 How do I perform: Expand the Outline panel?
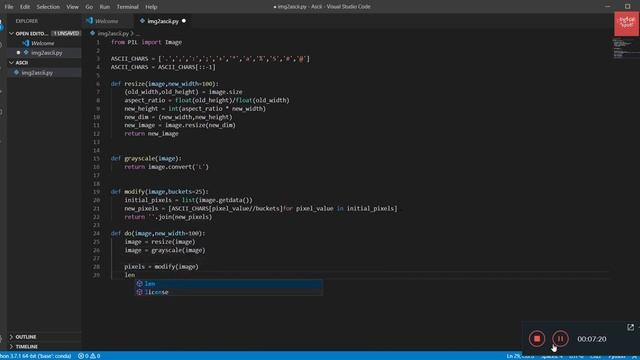coord(26,337)
